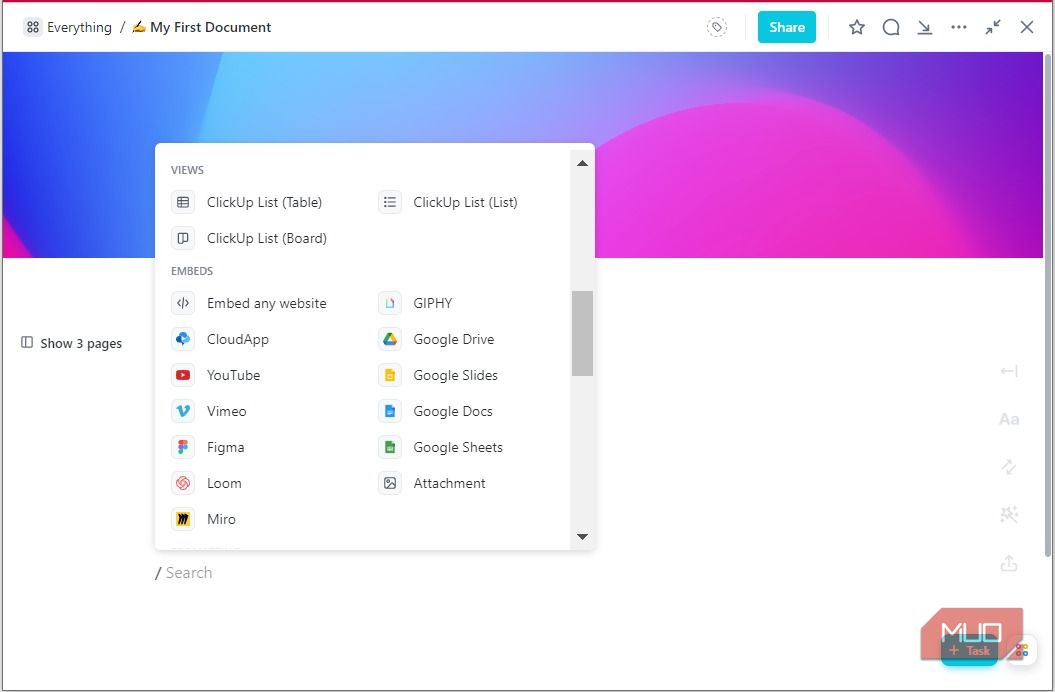Select the Google Drive label
The height and width of the screenshot is (692, 1055).
click(453, 339)
